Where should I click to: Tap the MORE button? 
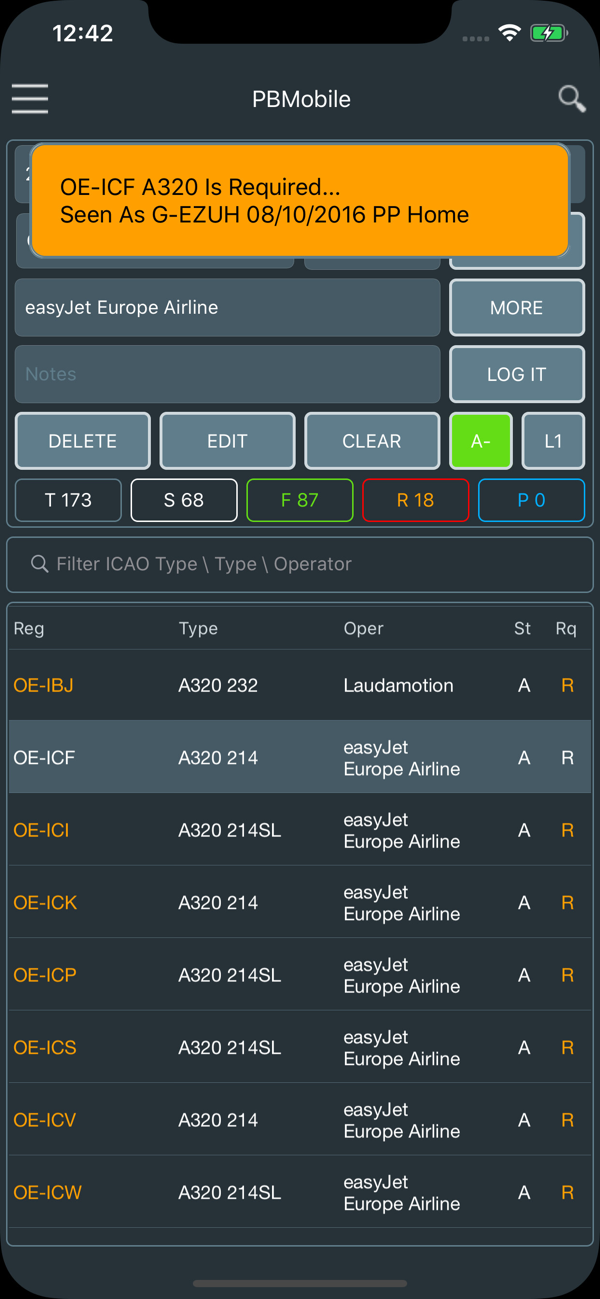point(517,308)
